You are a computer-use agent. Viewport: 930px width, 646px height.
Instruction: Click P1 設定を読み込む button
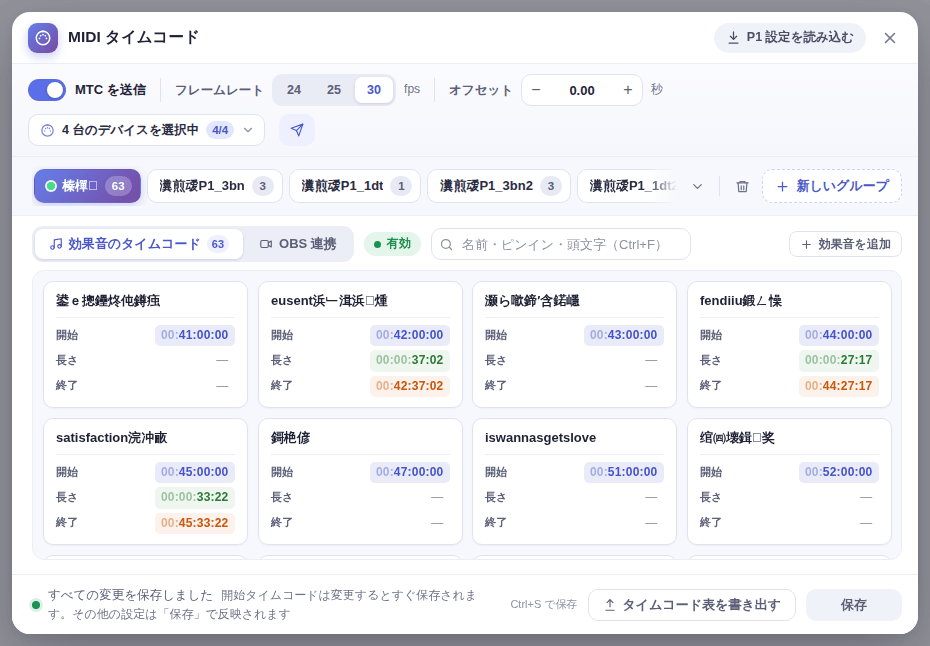(x=790, y=38)
